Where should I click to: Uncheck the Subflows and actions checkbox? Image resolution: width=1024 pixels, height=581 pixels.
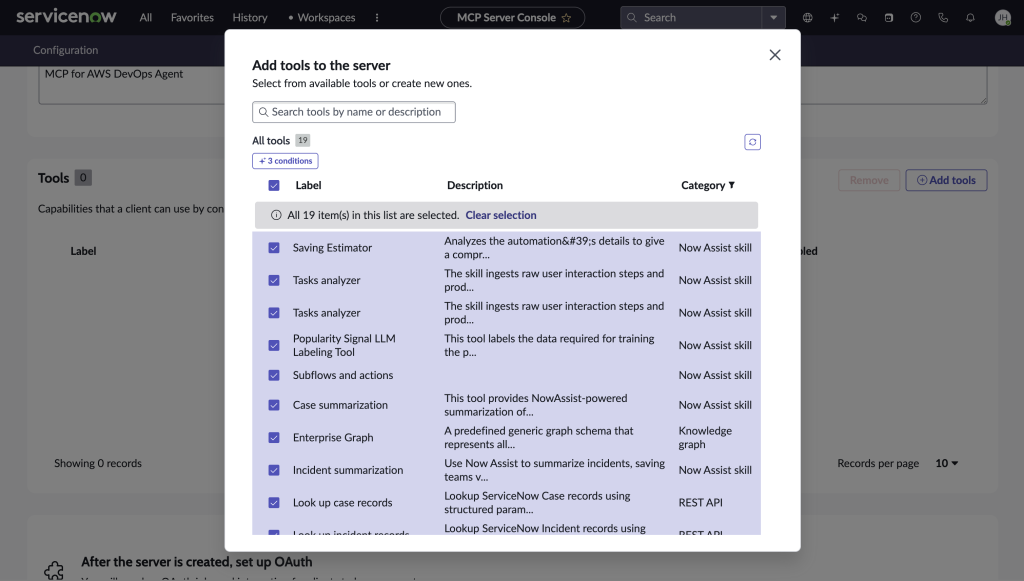(274, 375)
